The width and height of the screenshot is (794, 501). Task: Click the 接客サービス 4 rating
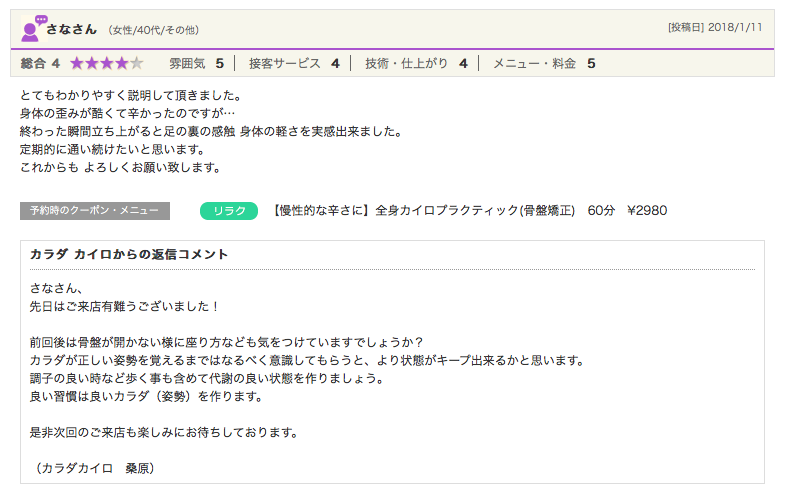[294, 63]
